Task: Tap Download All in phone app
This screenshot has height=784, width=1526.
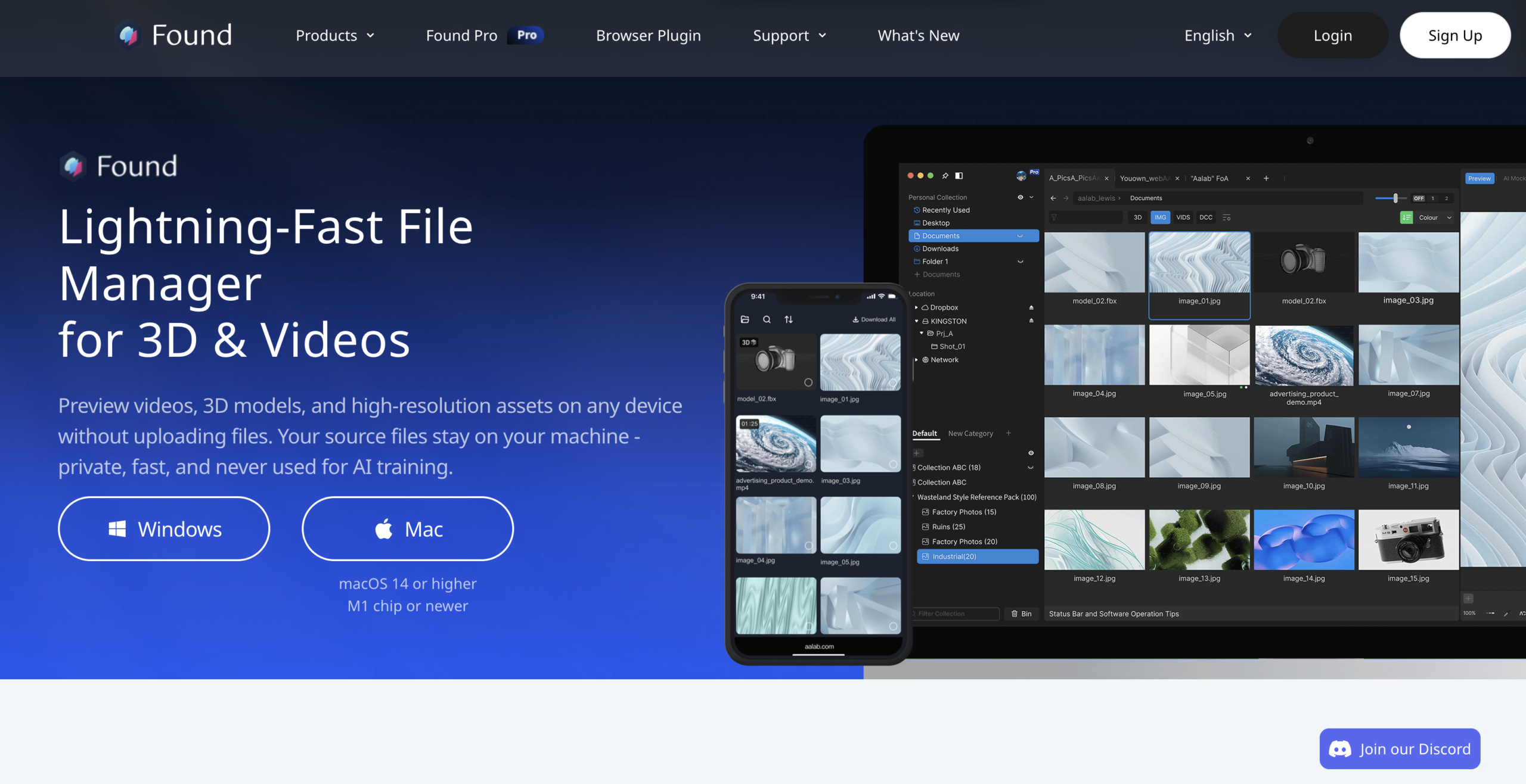Action: point(874,319)
